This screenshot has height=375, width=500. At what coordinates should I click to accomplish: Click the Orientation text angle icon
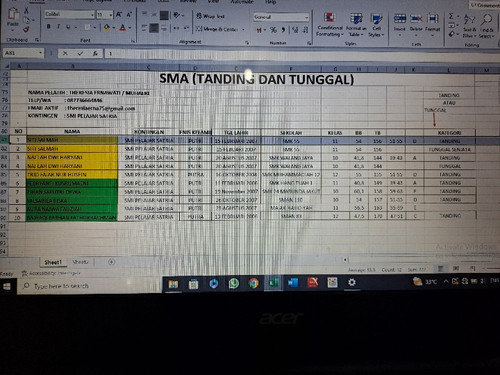(x=177, y=15)
